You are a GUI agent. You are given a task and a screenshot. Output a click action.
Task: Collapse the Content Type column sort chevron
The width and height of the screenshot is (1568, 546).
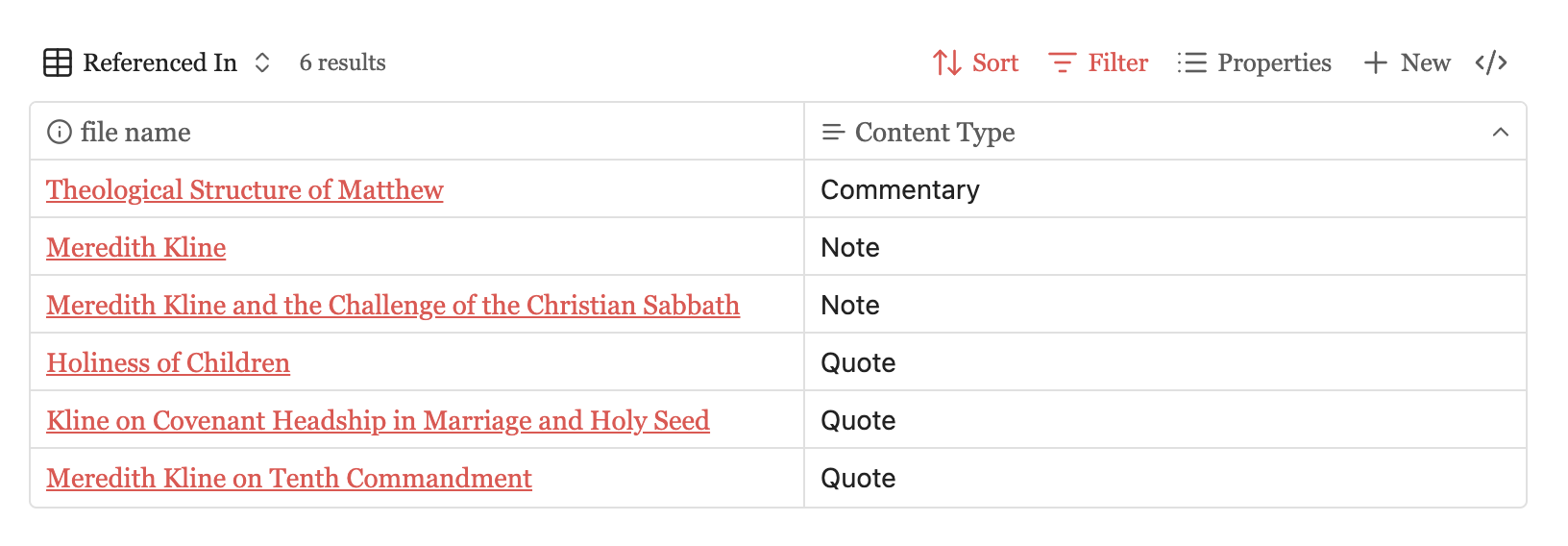(x=1501, y=132)
